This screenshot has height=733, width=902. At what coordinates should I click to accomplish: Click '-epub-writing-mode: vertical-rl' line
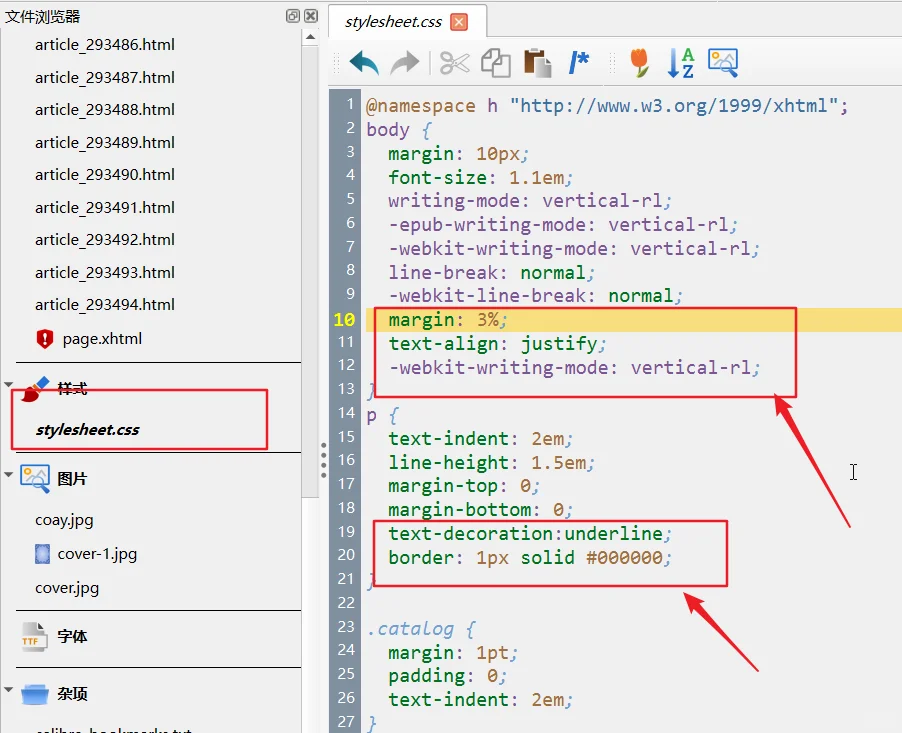coord(563,225)
